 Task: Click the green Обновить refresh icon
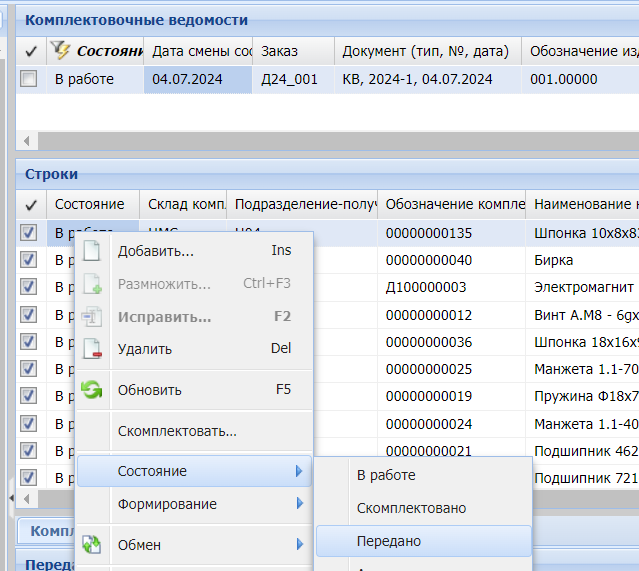[92, 390]
